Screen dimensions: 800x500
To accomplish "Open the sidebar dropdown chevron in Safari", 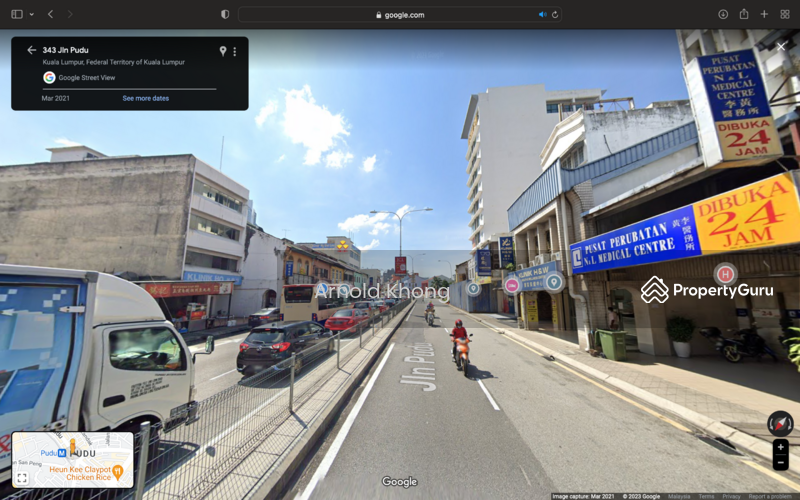I will point(31,14).
